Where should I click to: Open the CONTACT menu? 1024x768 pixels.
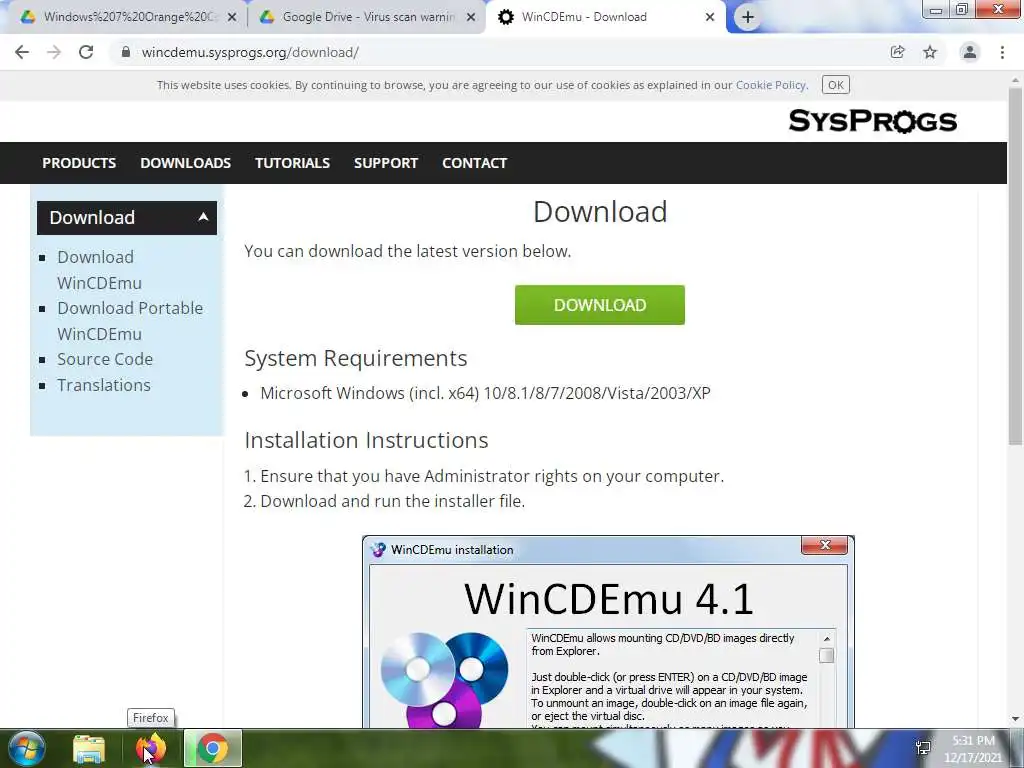(474, 163)
